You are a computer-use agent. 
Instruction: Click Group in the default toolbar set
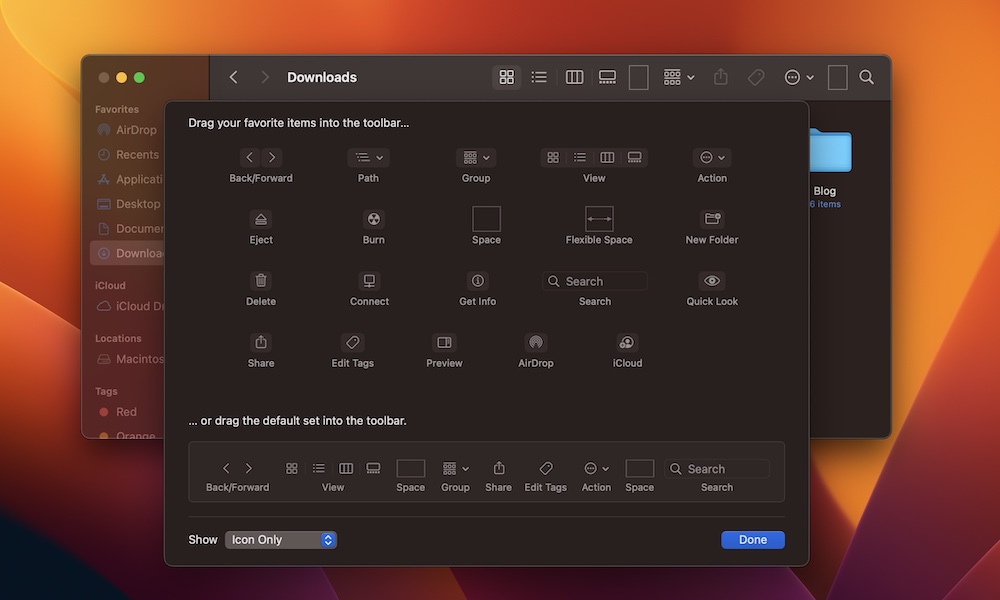click(x=455, y=476)
